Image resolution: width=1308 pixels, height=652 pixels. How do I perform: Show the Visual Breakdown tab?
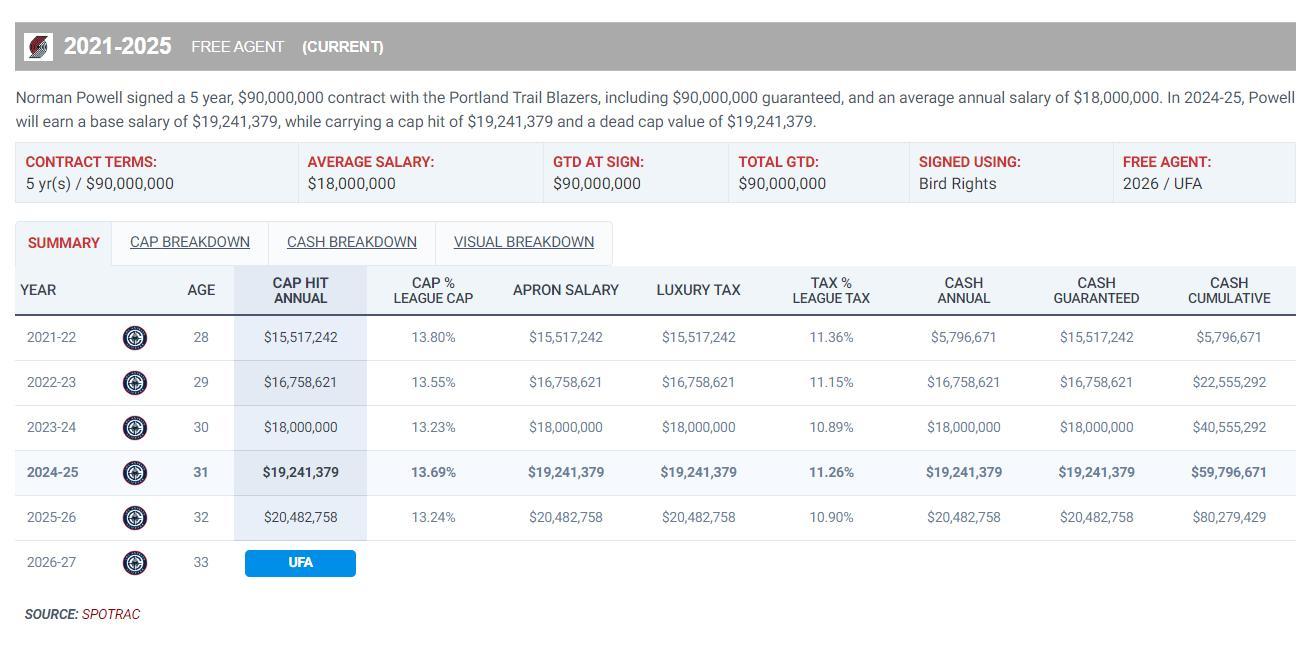(524, 242)
